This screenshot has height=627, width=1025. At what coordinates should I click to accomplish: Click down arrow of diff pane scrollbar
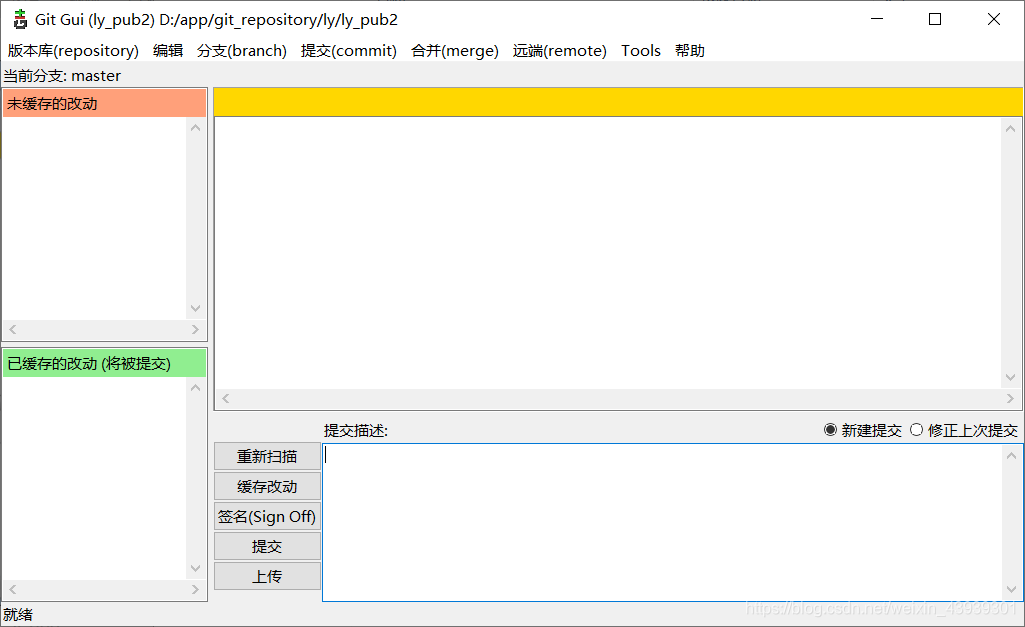[1011, 378]
